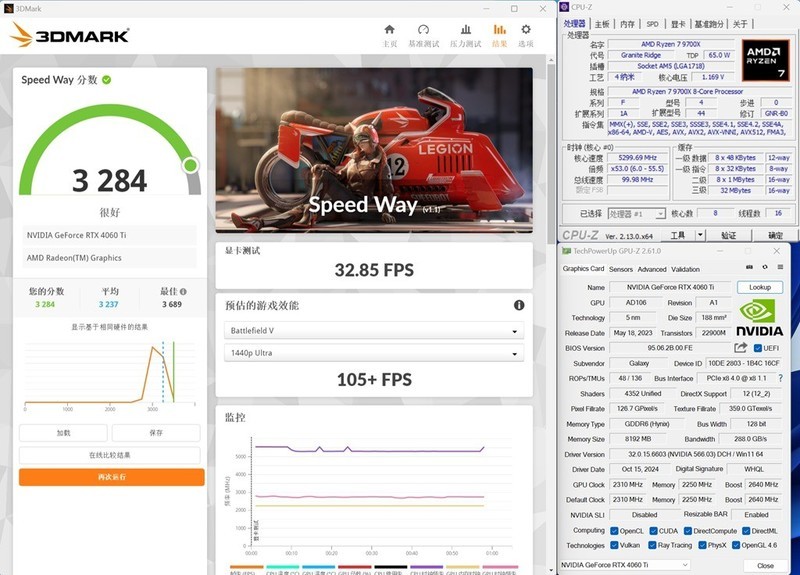800x575 pixels.
Task: Click the GPU-Z screenshot camera icon
Action: (x=751, y=268)
